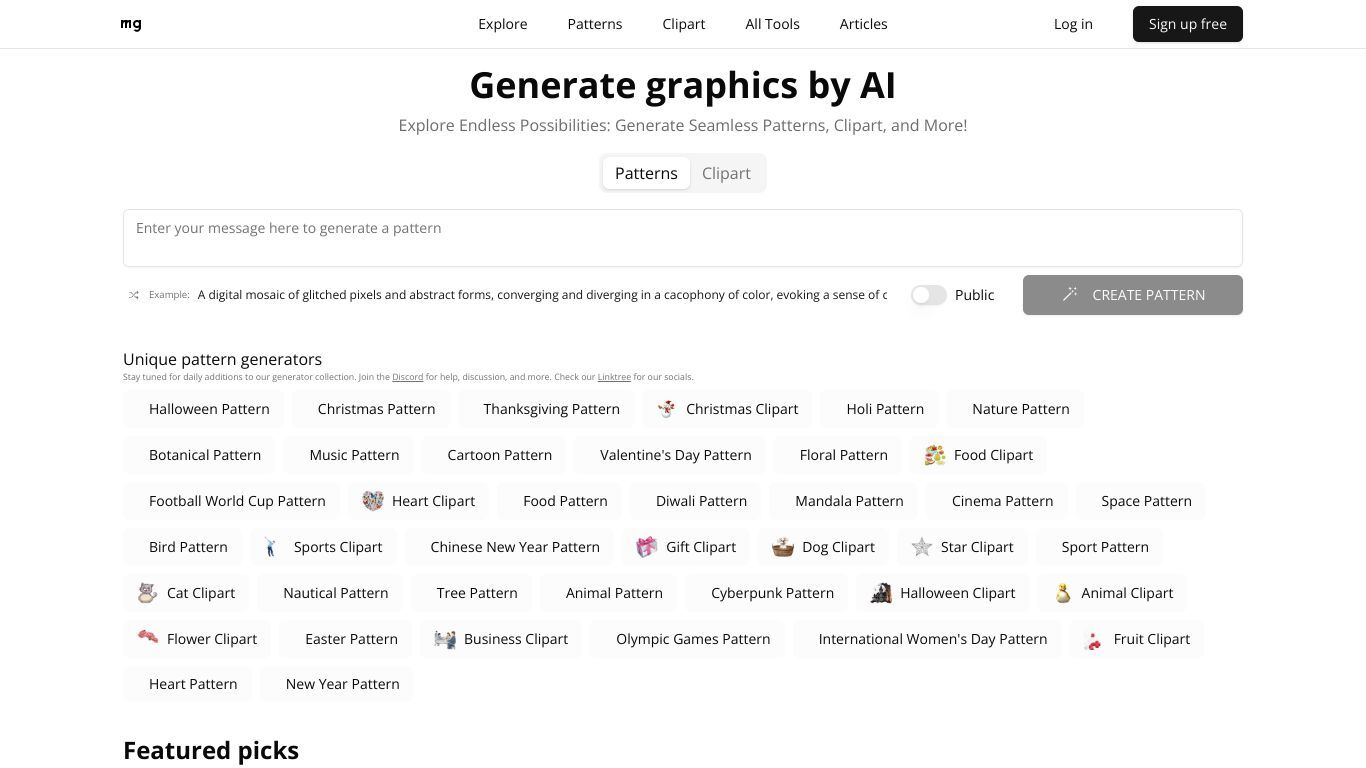Switch to the Clipart tab
Viewport: 1366px width, 768px height.
(x=726, y=173)
